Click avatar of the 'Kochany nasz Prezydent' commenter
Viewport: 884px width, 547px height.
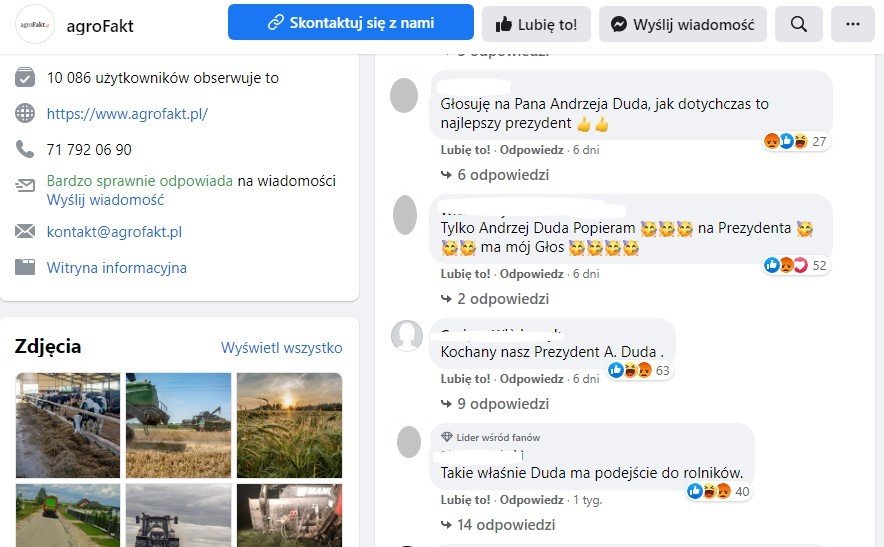tap(406, 336)
